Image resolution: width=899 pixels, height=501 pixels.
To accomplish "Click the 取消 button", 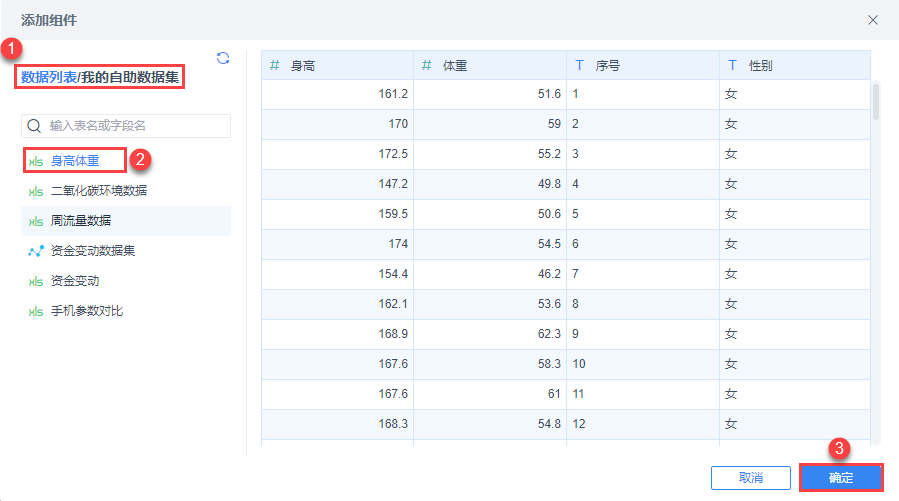I will click(x=751, y=477).
